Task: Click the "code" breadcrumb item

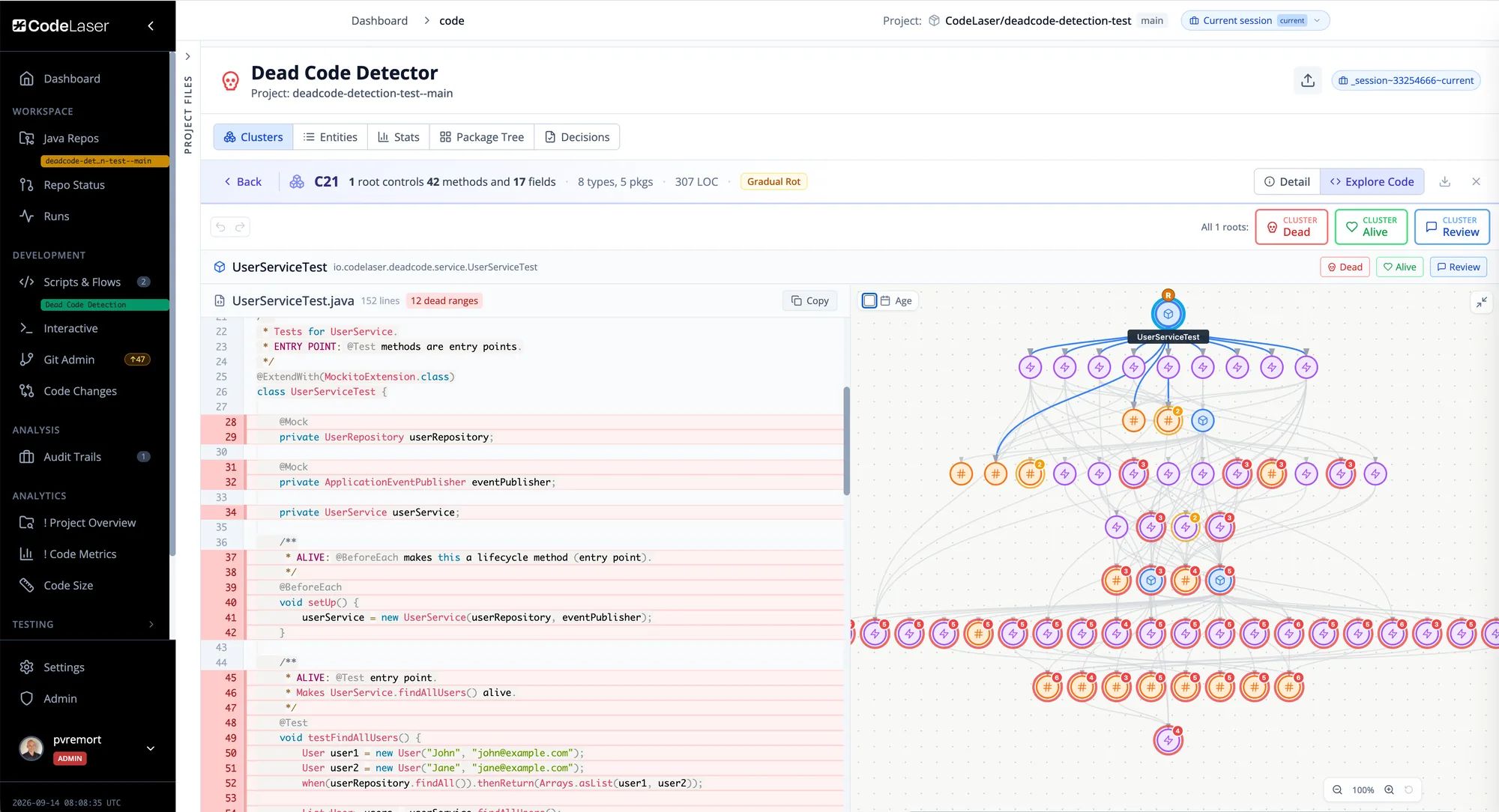Action: 452,21
